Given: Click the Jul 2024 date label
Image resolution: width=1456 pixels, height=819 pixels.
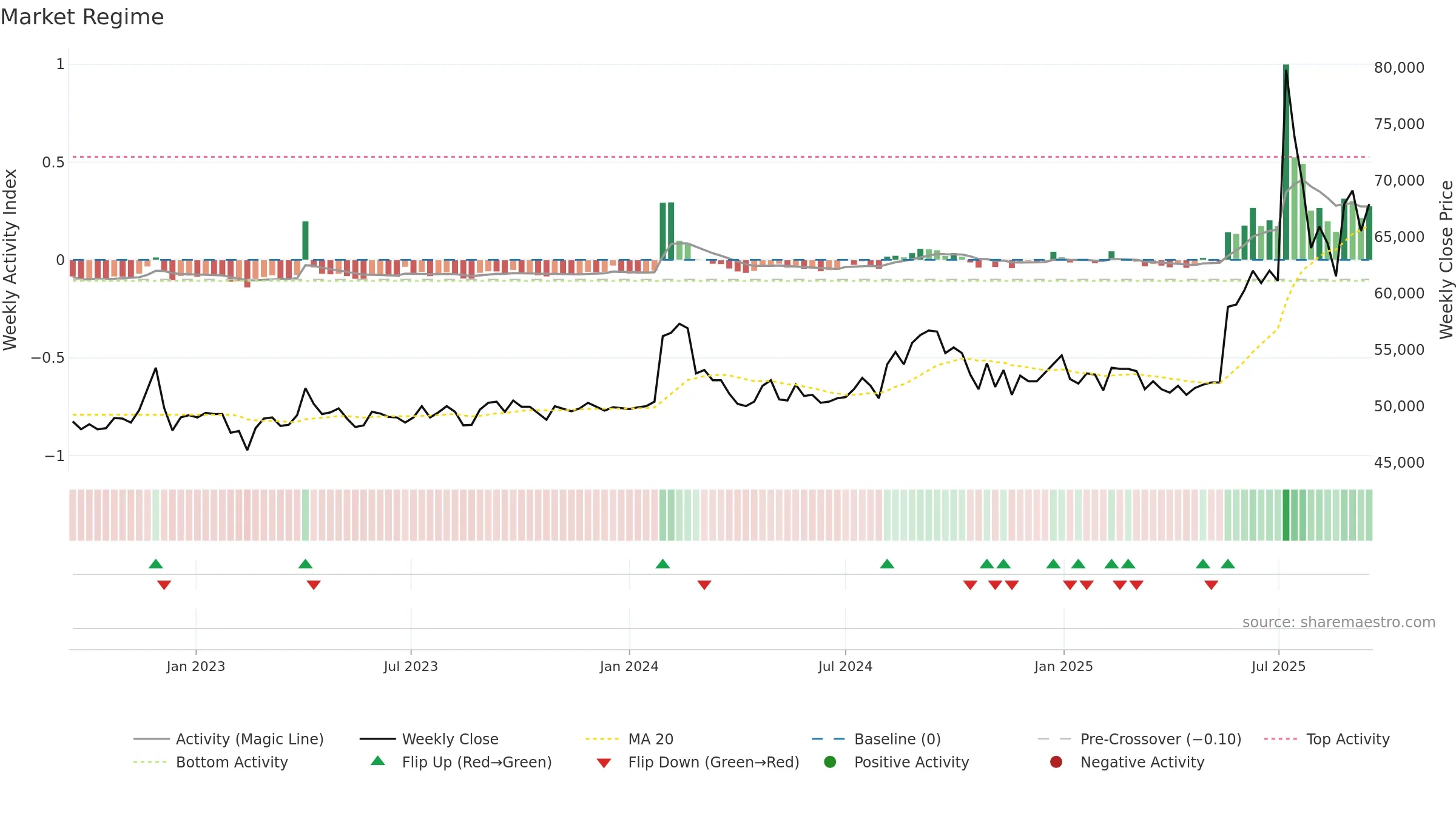Looking at the screenshot, I should coord(845,666).
